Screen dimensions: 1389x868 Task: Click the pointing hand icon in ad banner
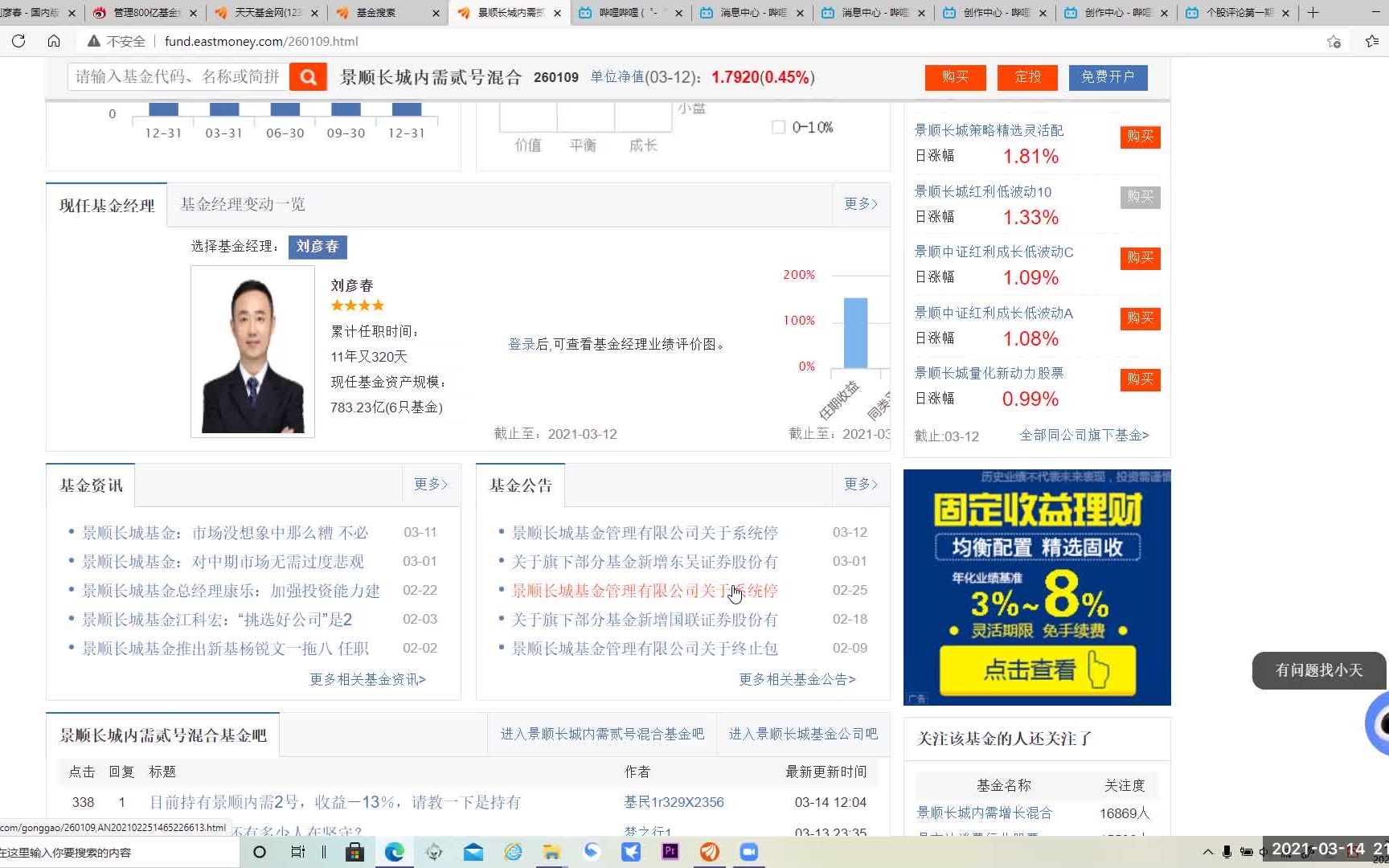1098,669
